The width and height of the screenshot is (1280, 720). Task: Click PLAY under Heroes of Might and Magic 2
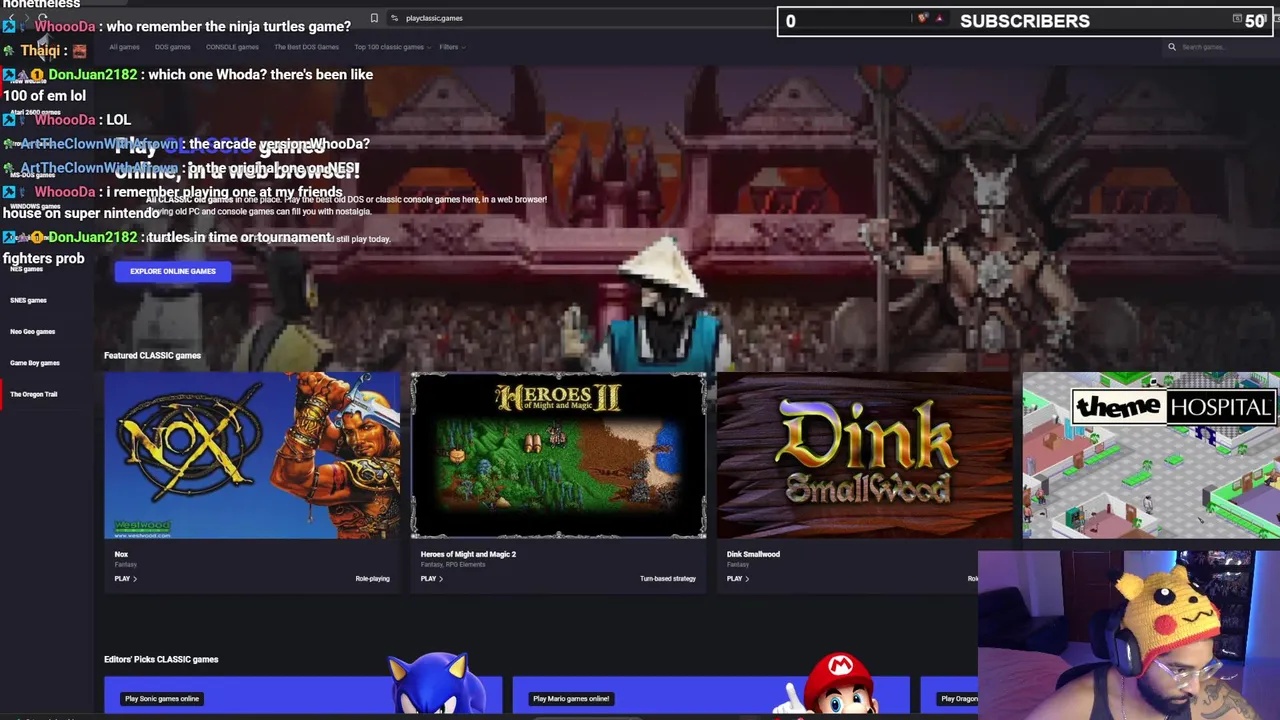click(x=430, y=579)
